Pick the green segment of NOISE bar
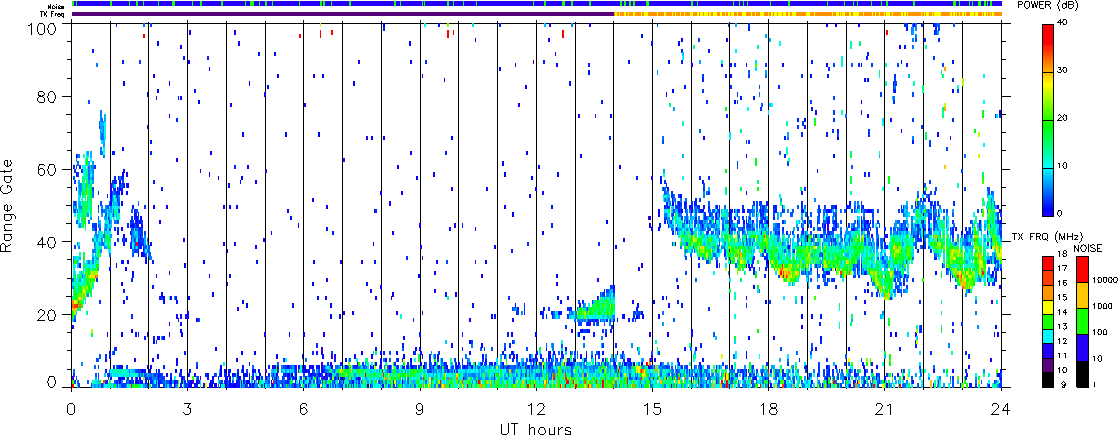Image resolution: width=1118 pixels, height=435 pixels. [1082, 321]
